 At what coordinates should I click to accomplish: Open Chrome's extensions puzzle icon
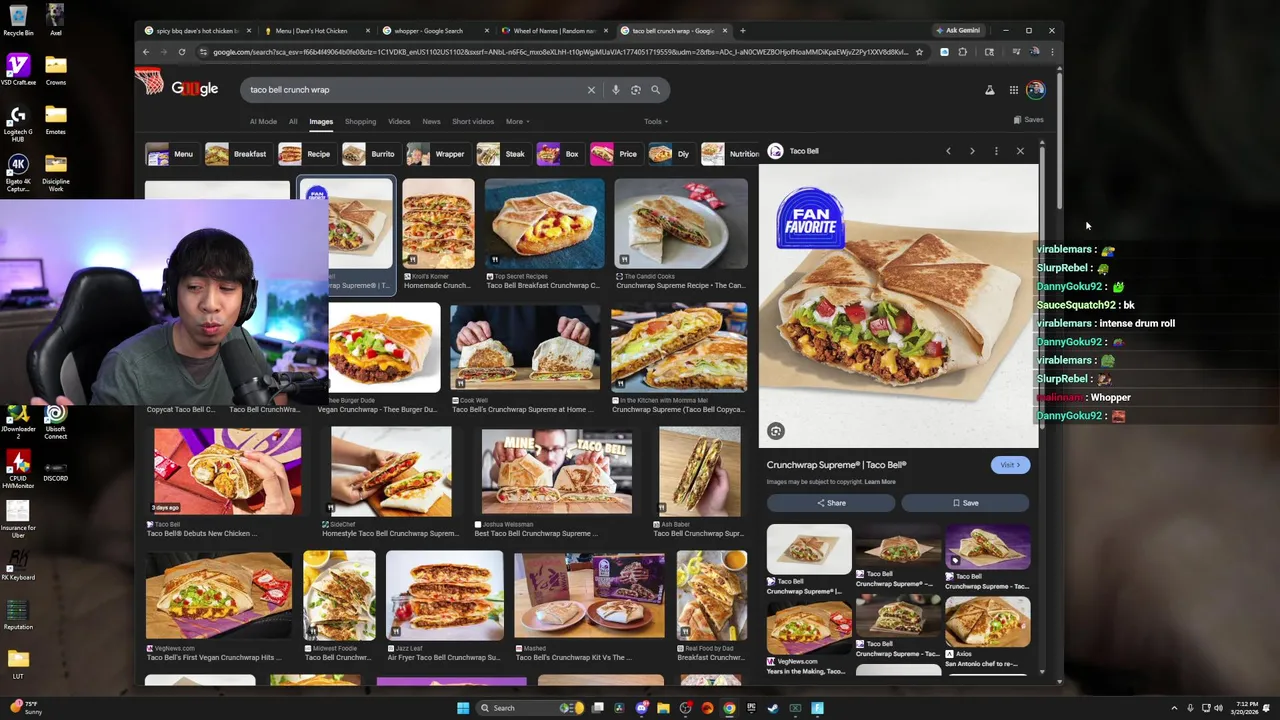(963, 52)
